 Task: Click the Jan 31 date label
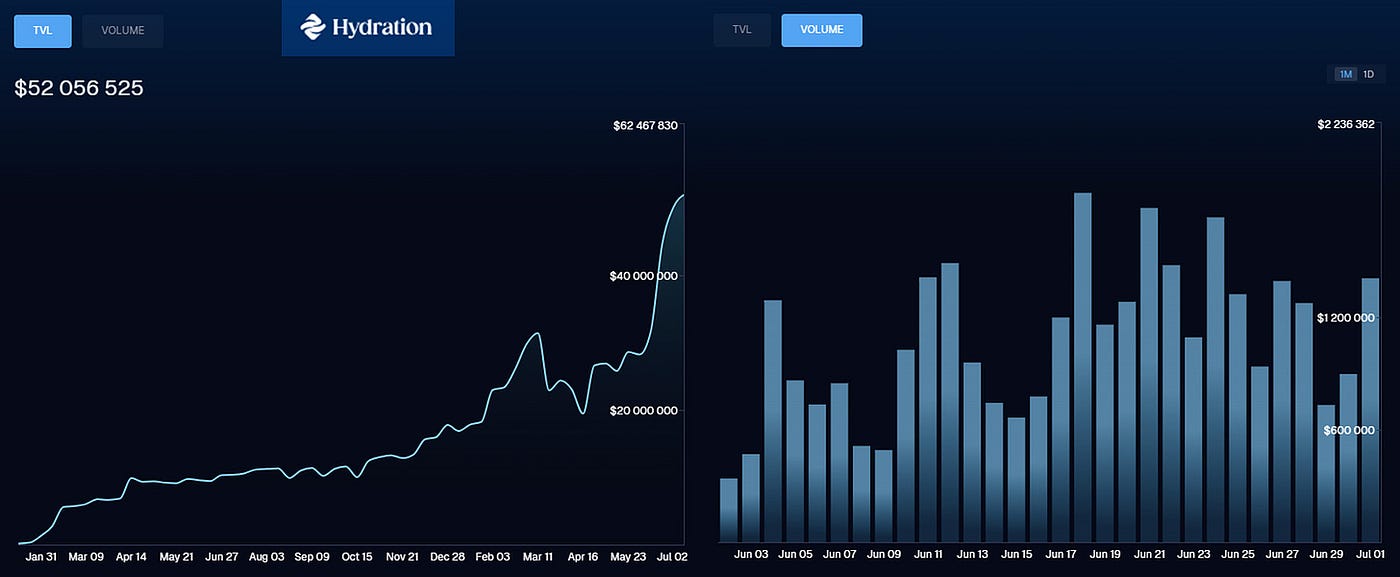41,556
